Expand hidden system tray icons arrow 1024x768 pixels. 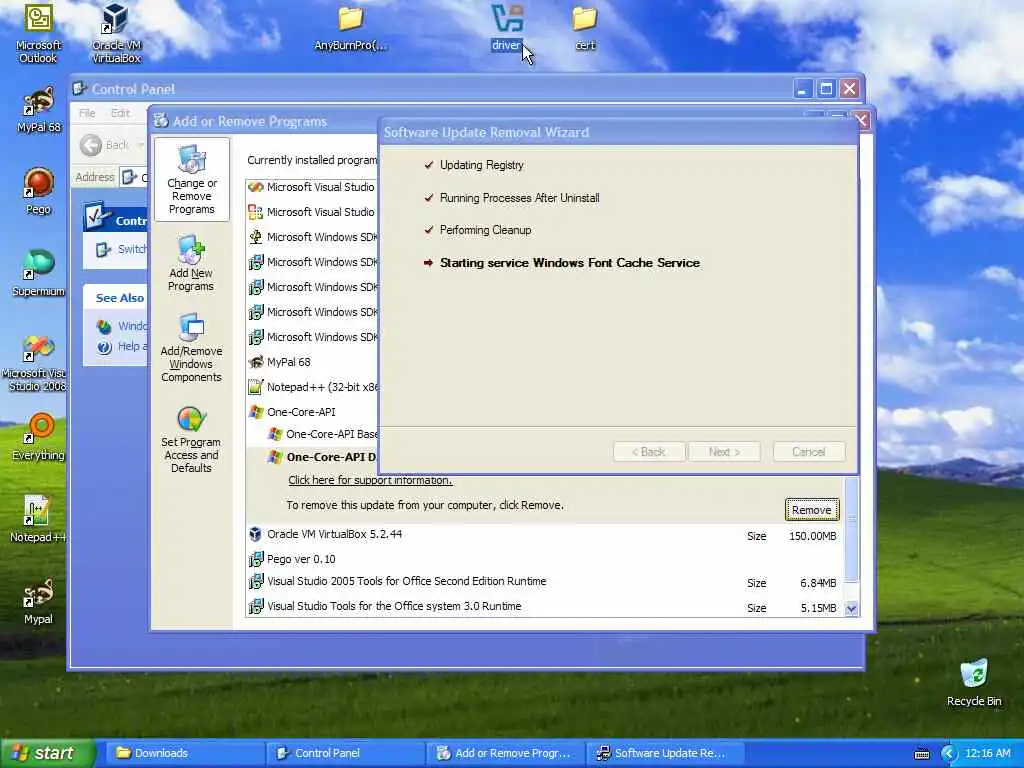(948, 754)
